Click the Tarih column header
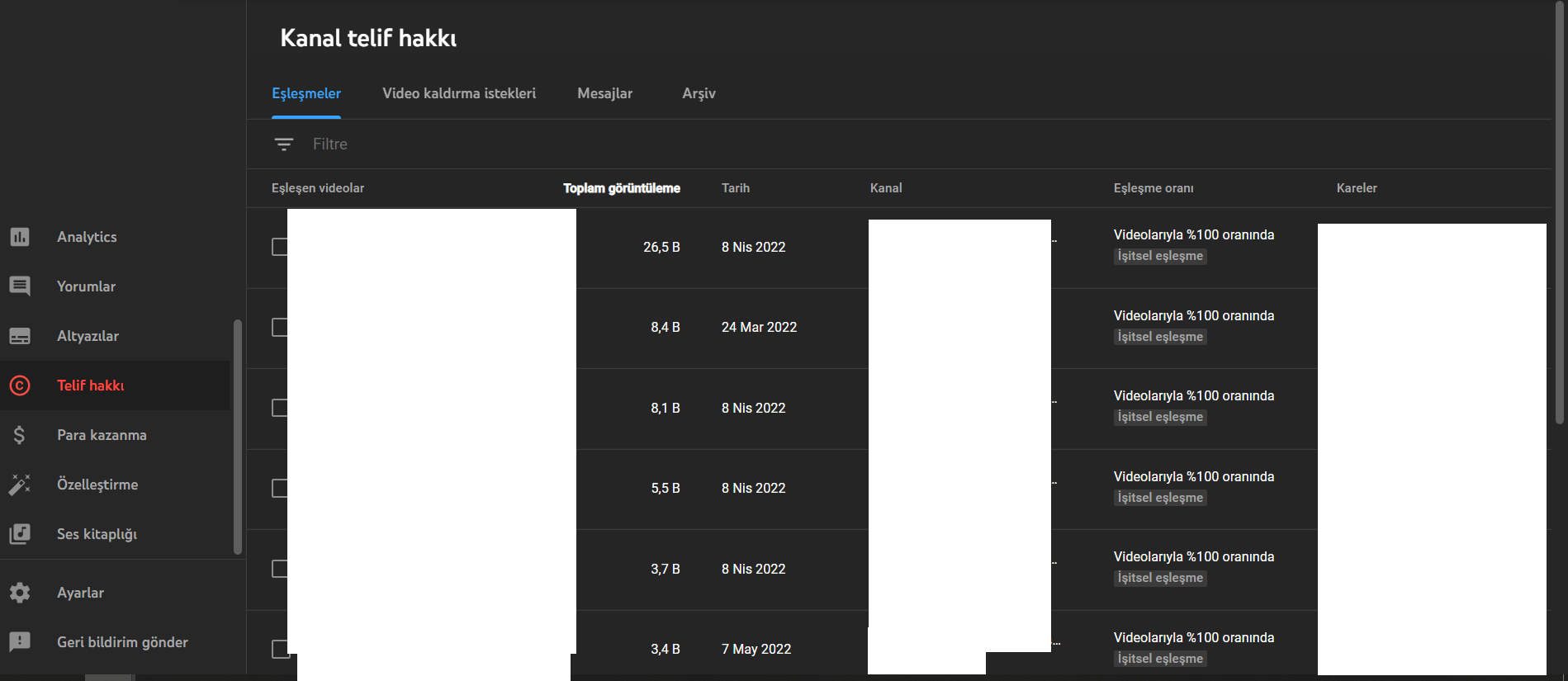This screenshot has width=1568, height=681. point(736,188)
